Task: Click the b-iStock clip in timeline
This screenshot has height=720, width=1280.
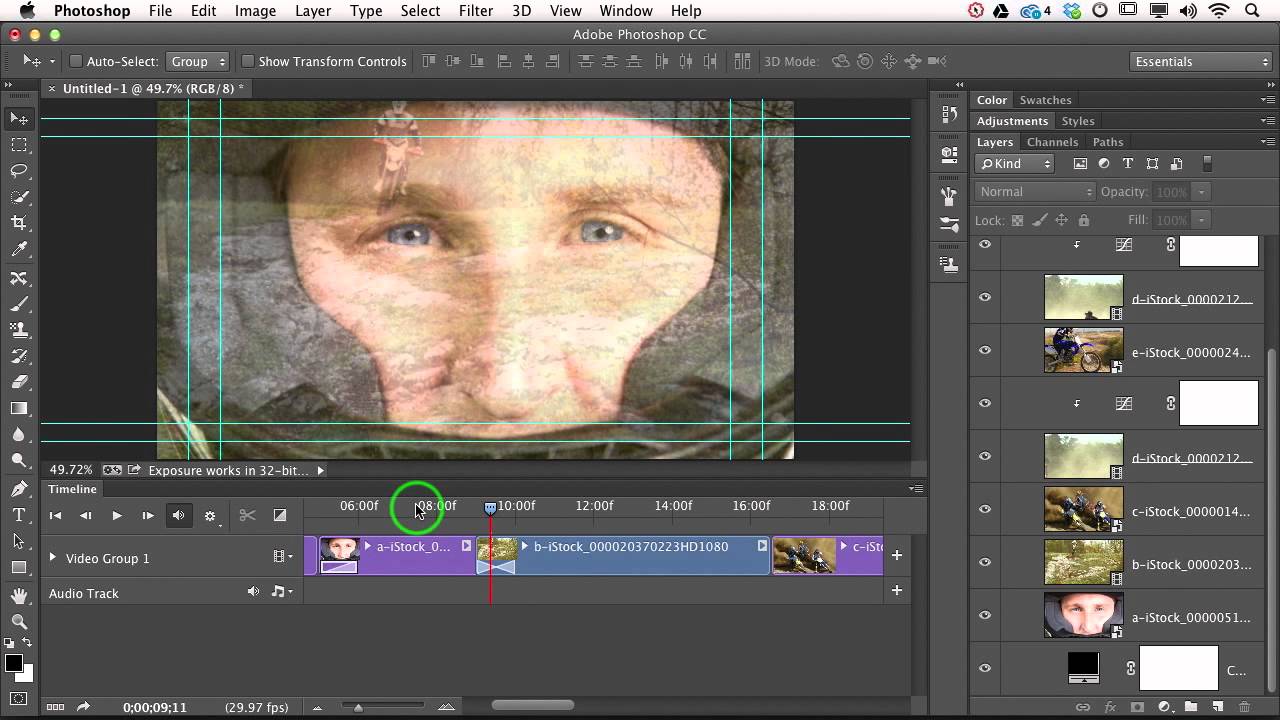Action: click(x=623, y=556)
